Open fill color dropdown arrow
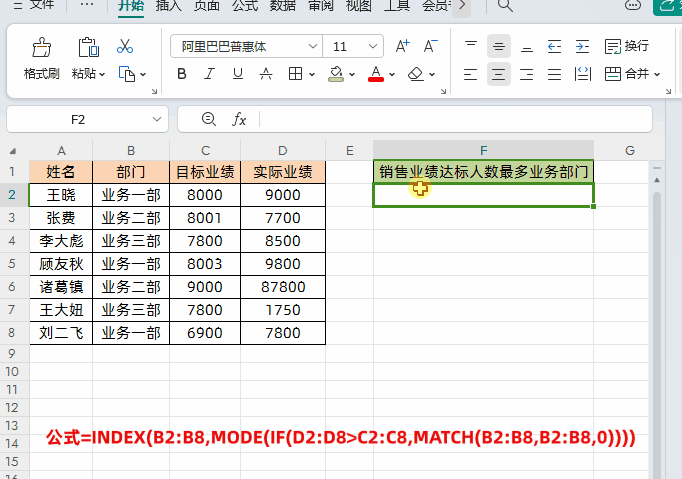 pos(352,74)
